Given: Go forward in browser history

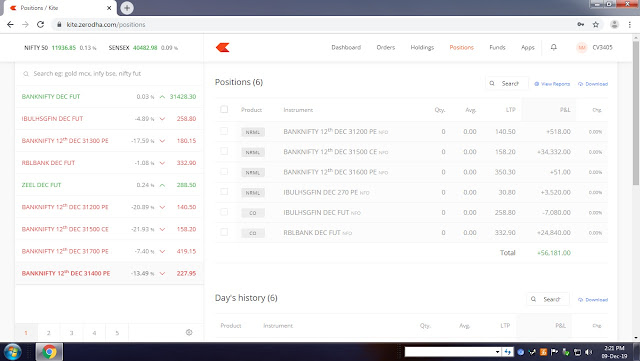Looking at the screenshot, I should coord(25,25).
